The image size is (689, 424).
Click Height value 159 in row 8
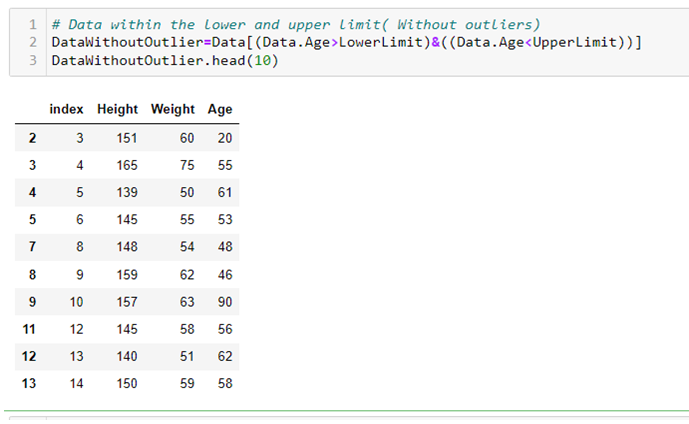click(127, 275)
